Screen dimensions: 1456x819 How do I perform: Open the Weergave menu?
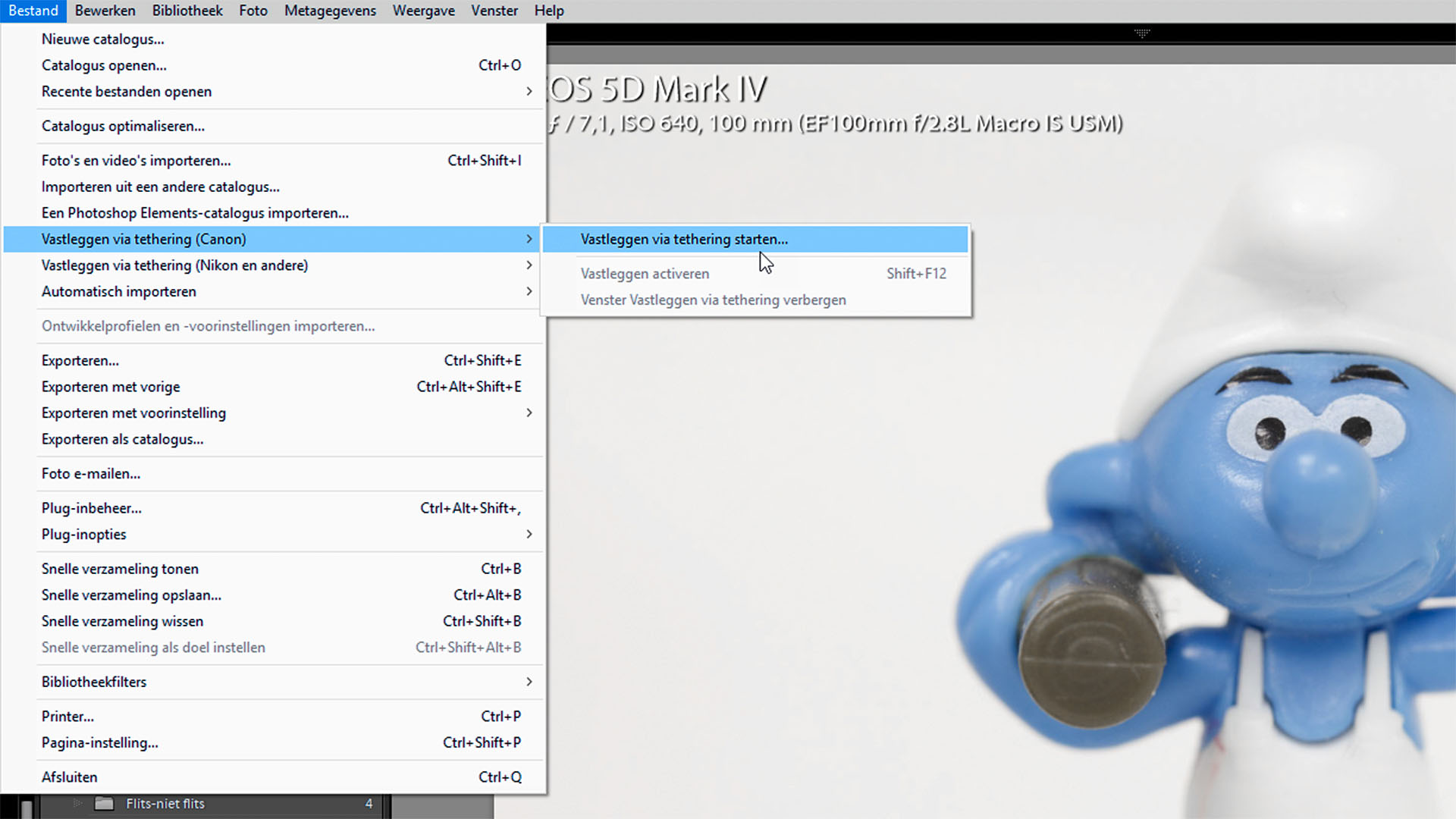(423, 11)
